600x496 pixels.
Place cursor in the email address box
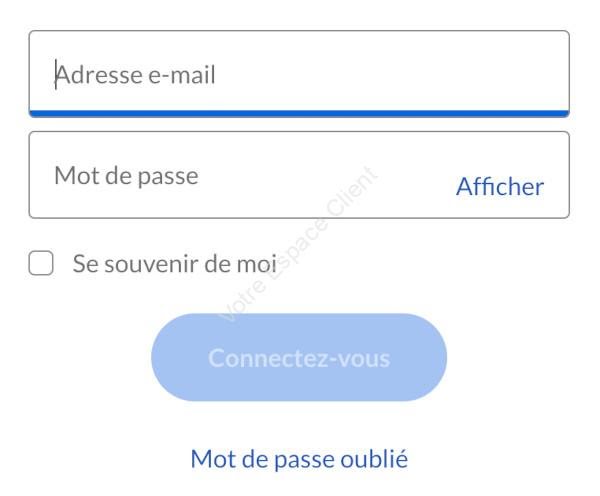click(298, 74)
